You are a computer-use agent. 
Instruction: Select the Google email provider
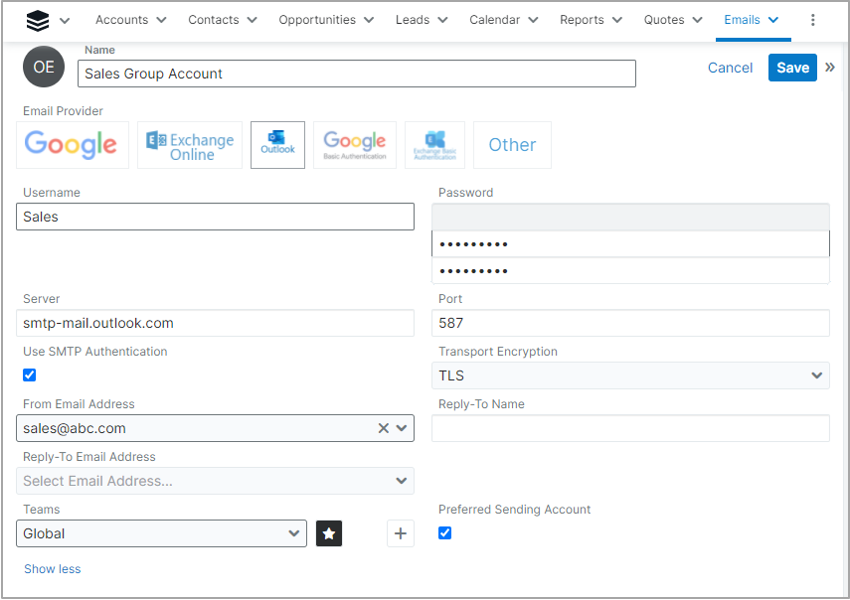coord(72,145)
